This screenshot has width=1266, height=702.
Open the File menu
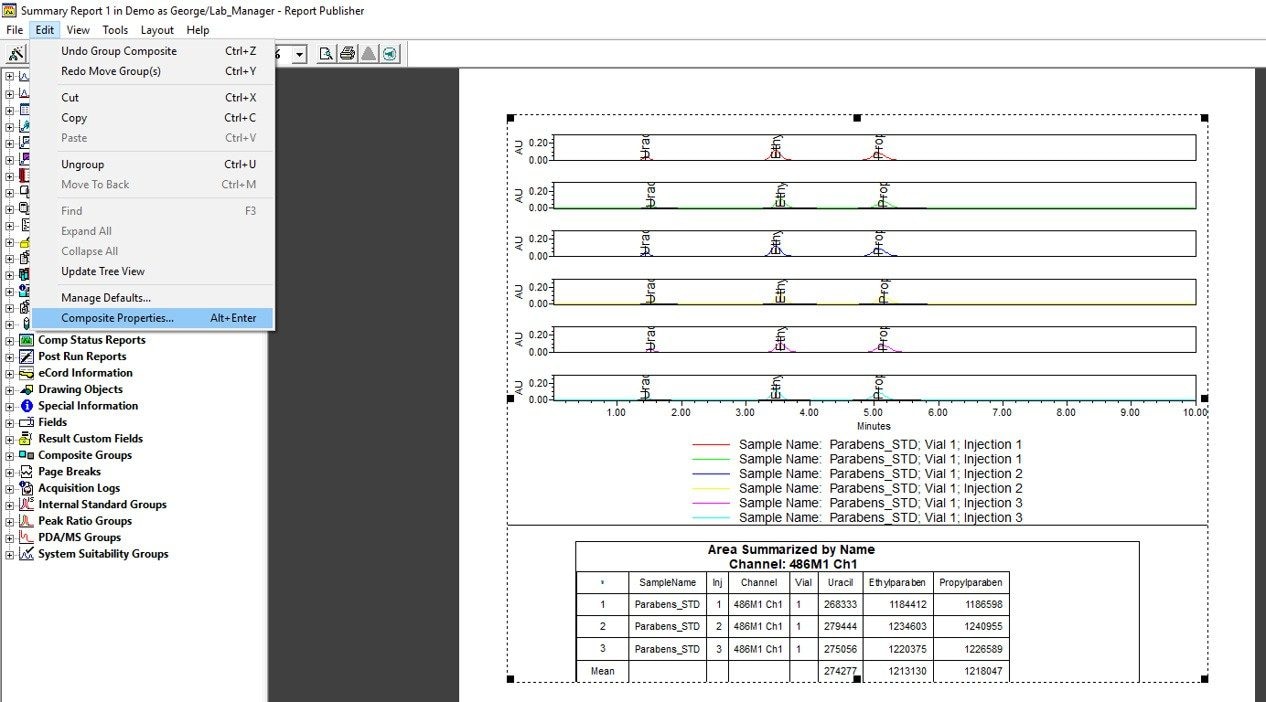pos(14,30)
